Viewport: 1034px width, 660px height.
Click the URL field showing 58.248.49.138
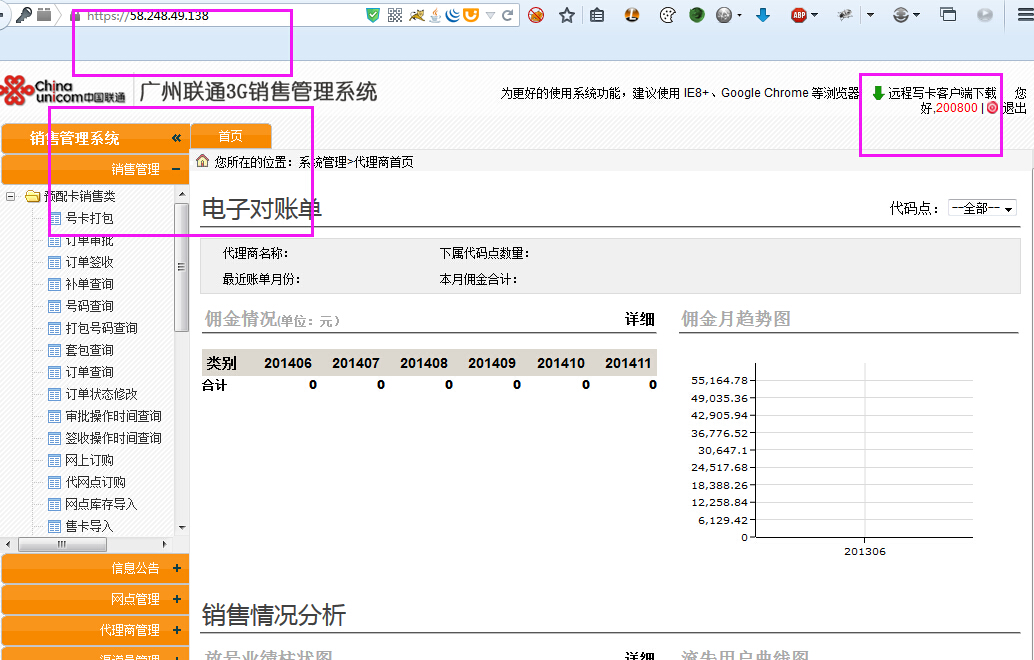224,15
